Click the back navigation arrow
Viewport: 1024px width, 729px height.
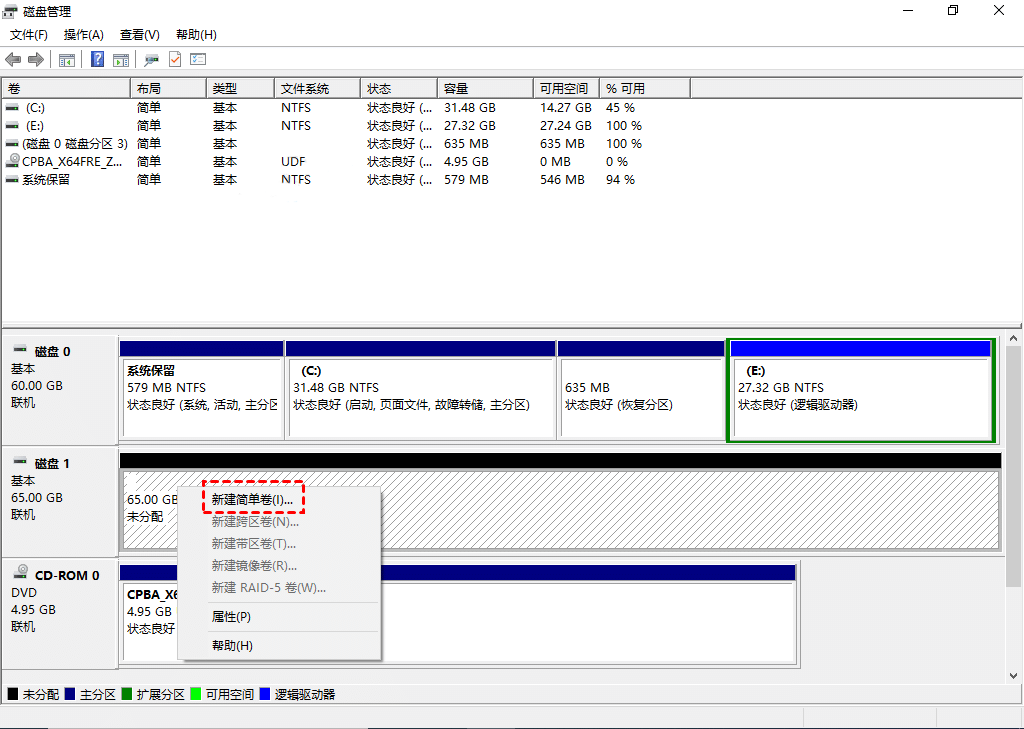[12, 59]
